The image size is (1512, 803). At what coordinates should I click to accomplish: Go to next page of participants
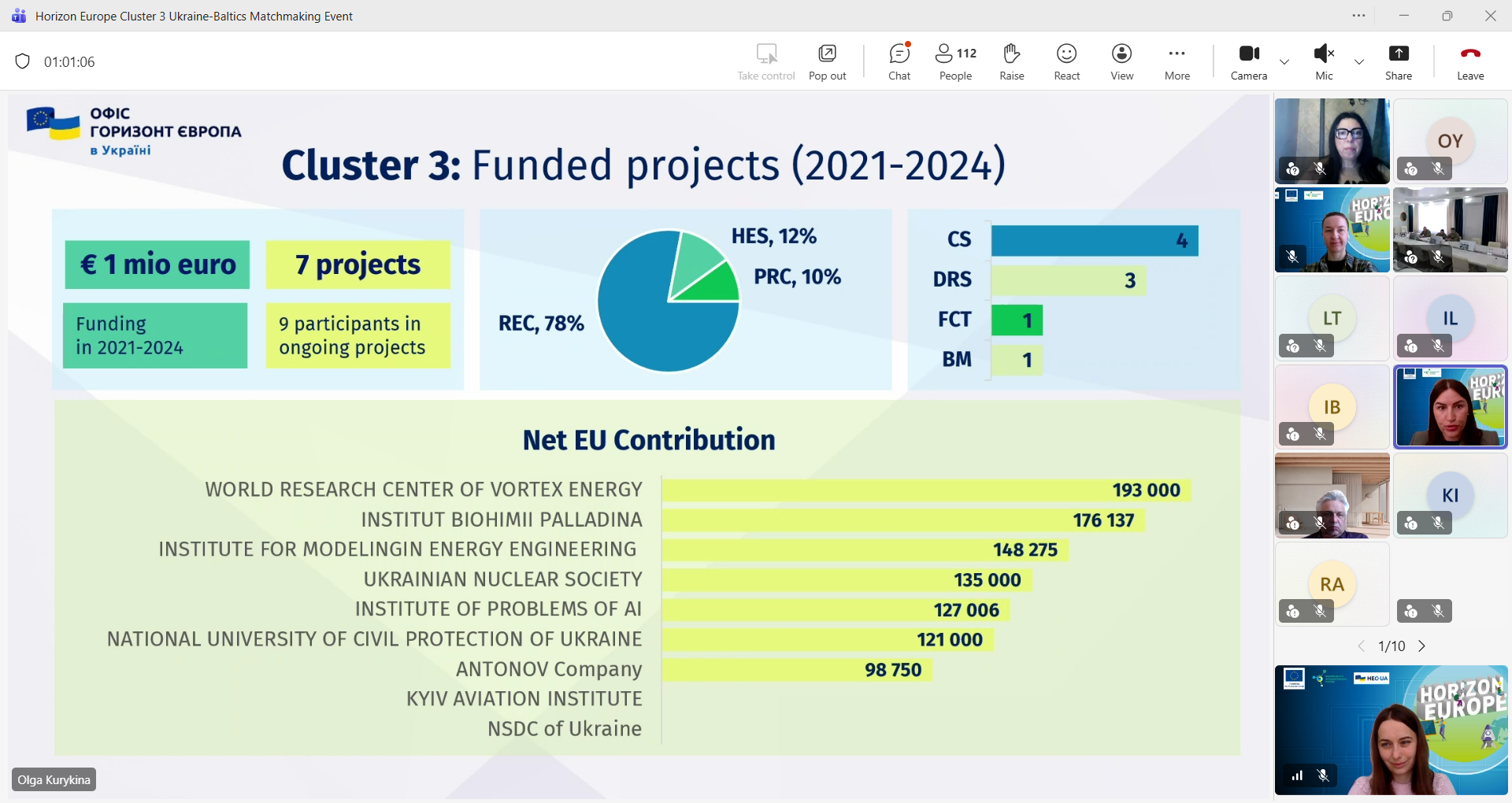tap(1422, 646)
